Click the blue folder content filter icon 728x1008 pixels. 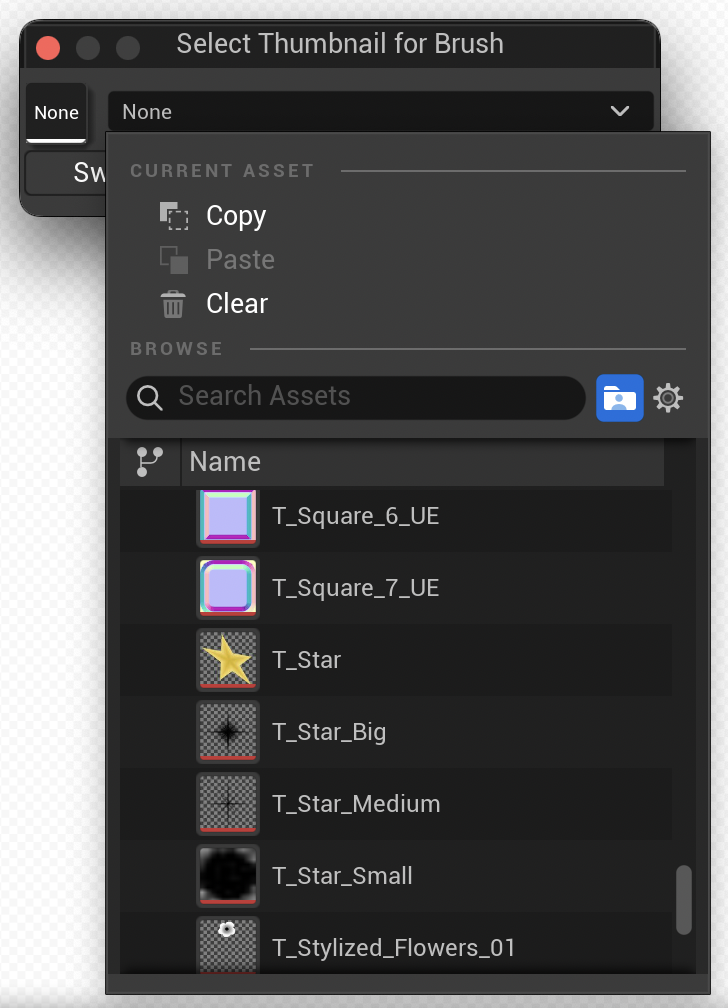pyautogui.click(x=619, y=398)
